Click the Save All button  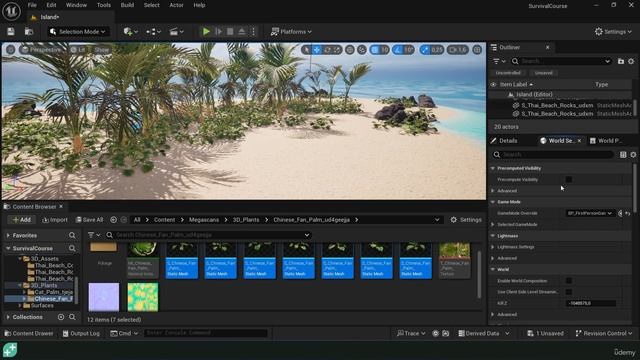pyautogui.click(x=89, y=220)
